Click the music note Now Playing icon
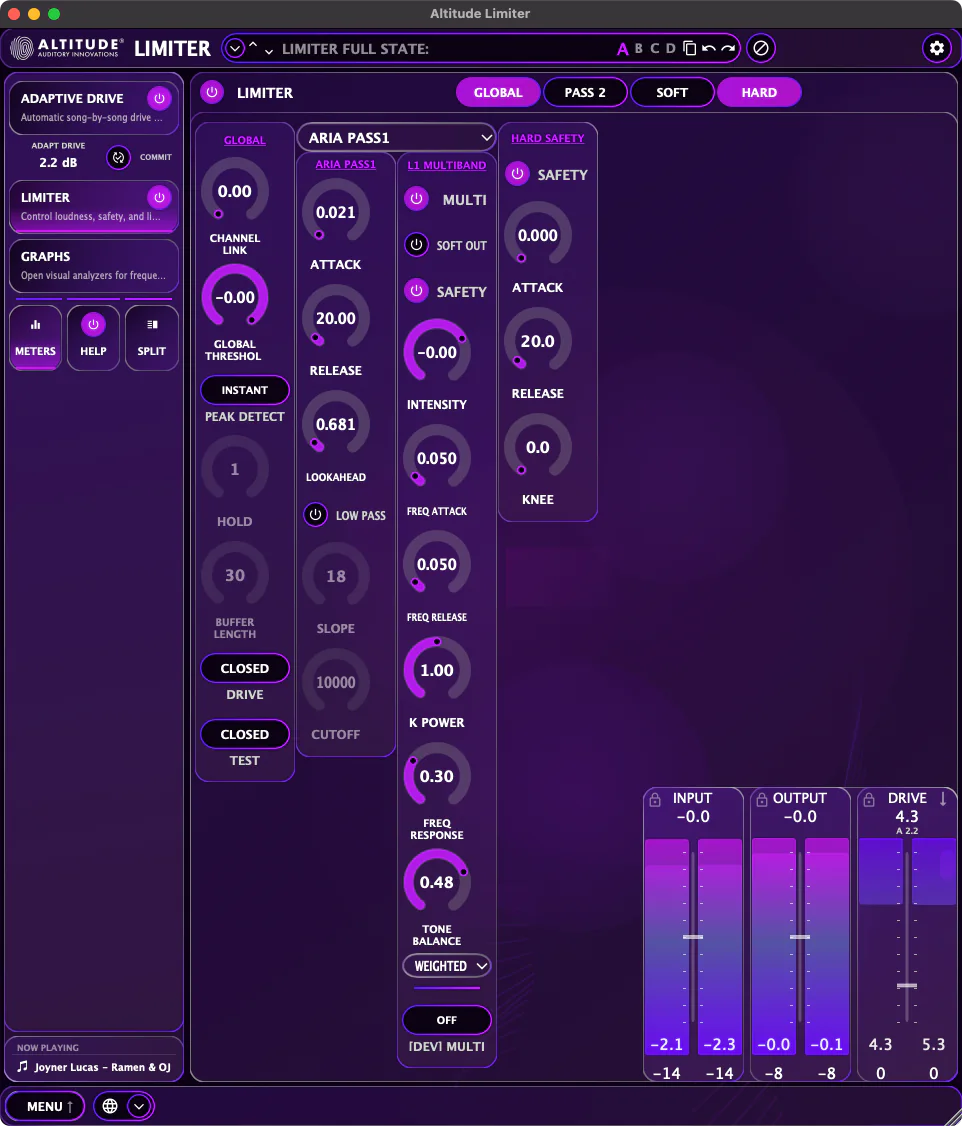The image size is (962, 1126). pyautogui.click(x=22, y=1066)
